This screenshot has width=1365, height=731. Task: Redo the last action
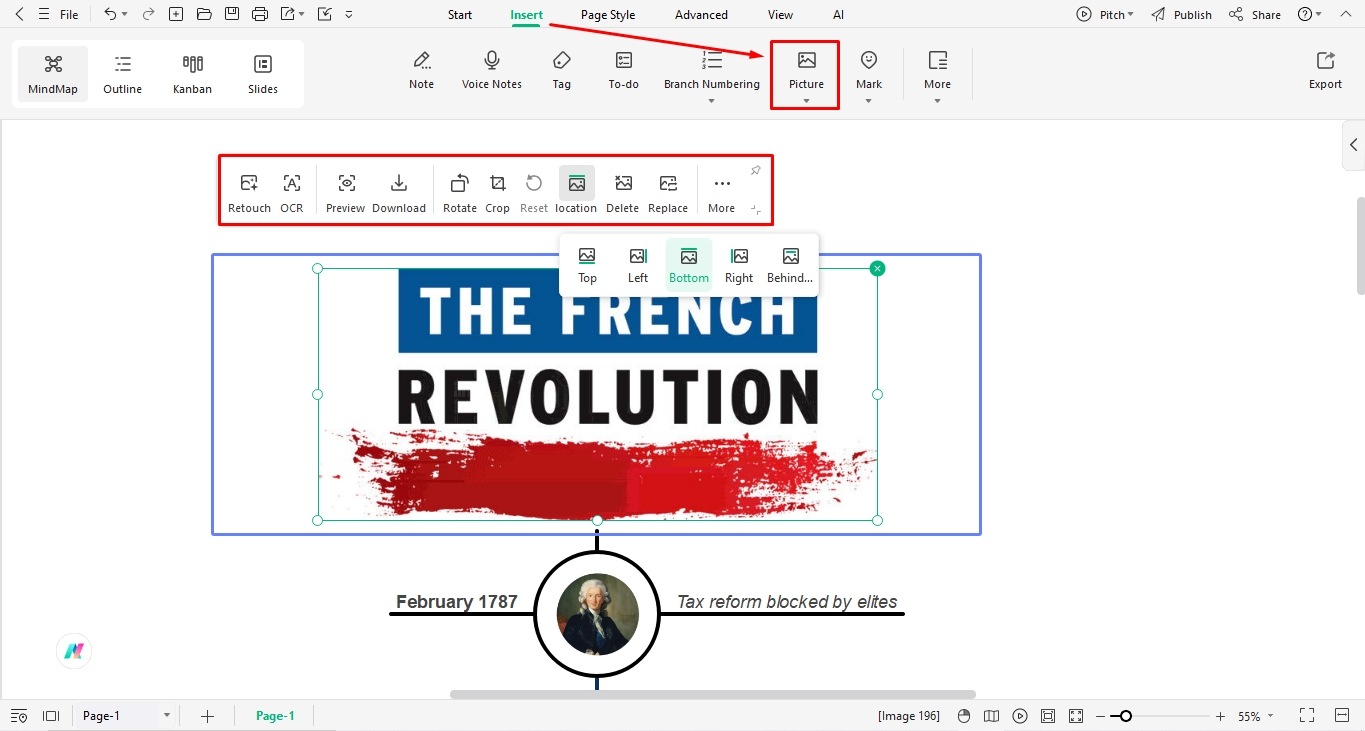tap(148, 14)
